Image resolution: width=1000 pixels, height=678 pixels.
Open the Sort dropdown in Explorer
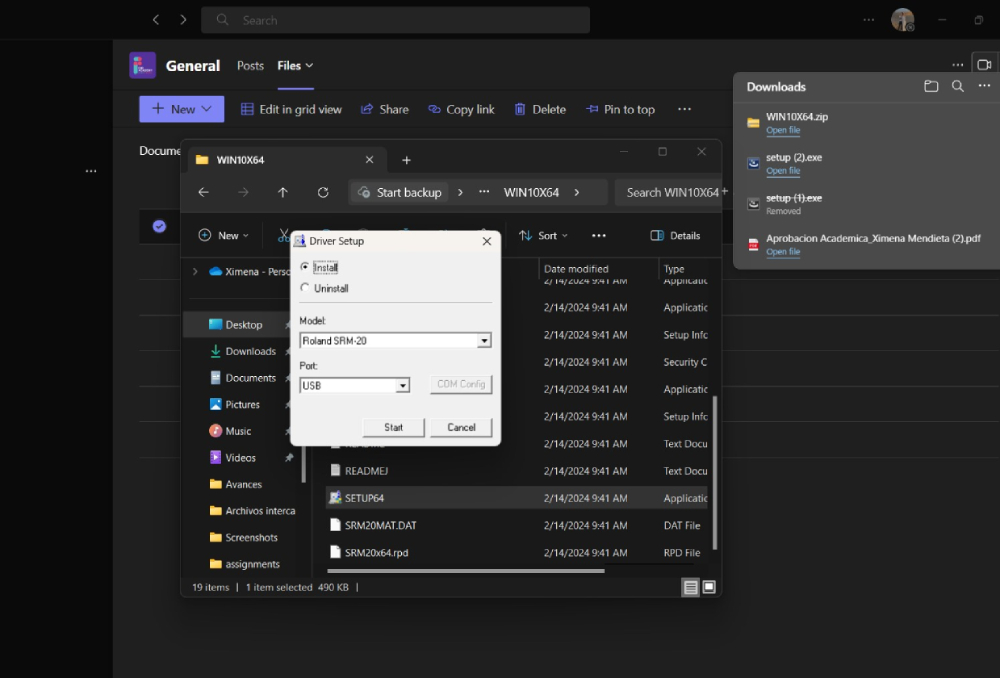[x=543, y=235]
